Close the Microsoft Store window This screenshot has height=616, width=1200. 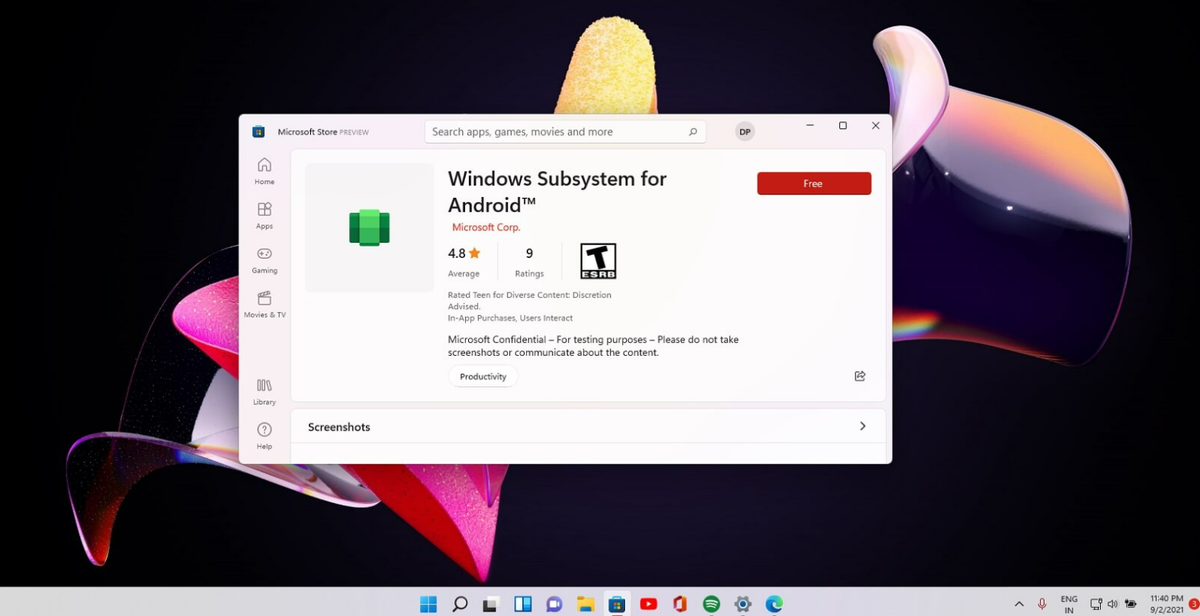[x=876, y=126]
